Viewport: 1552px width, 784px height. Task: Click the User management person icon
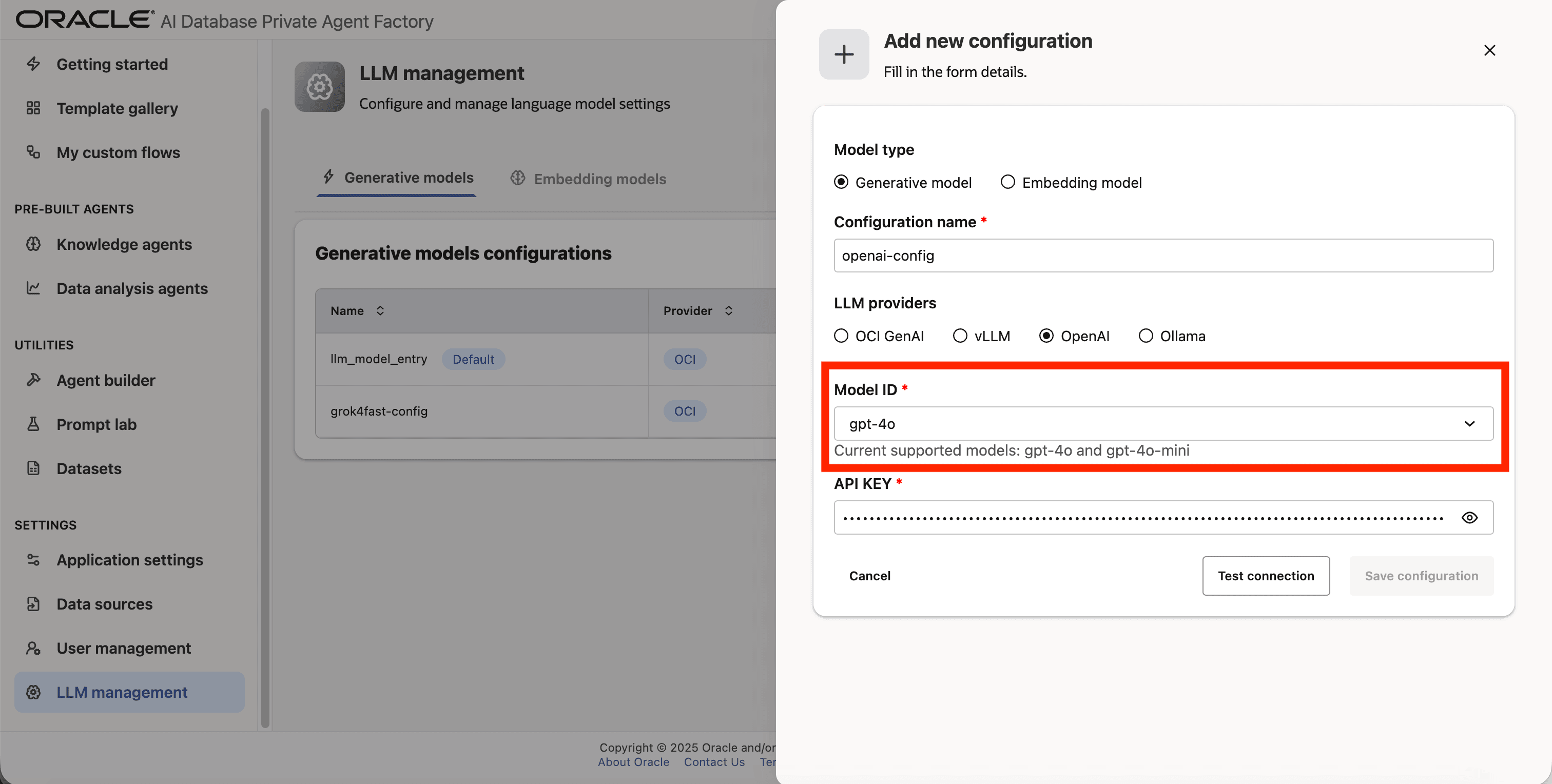coord(33,649)
